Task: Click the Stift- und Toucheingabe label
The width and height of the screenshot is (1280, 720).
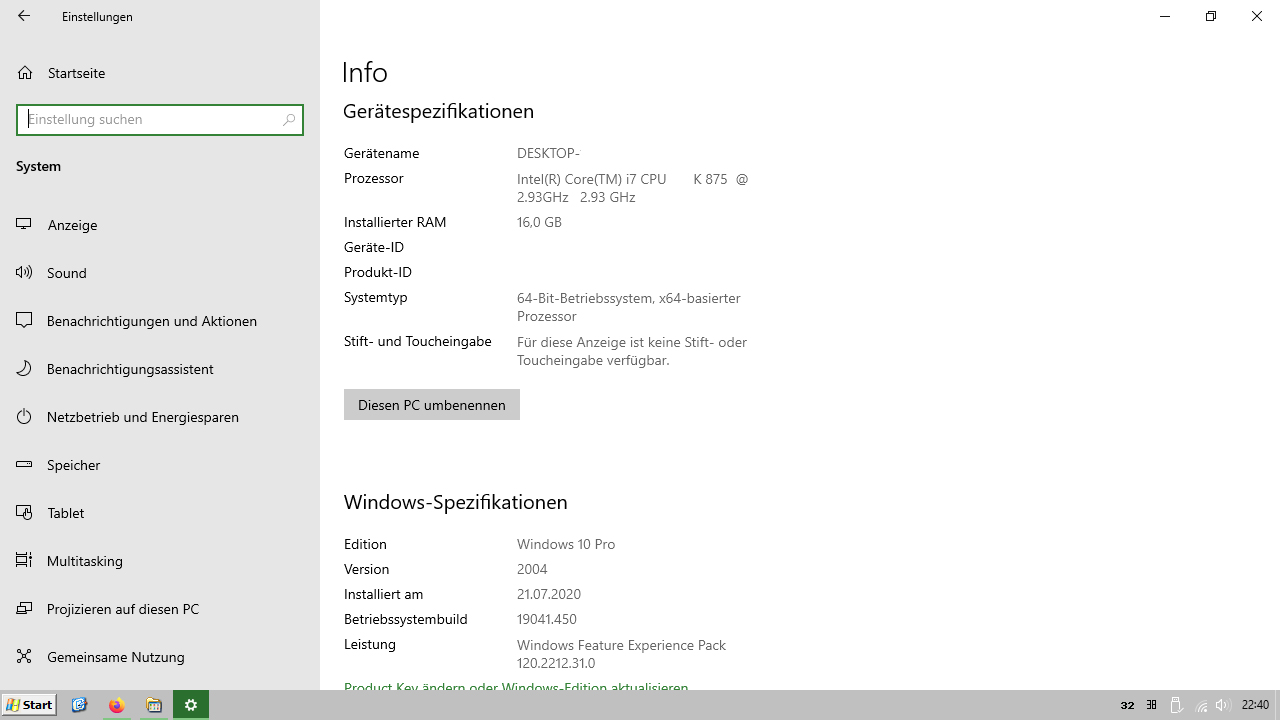Action: pyautogui.click(x=418, y=341)
